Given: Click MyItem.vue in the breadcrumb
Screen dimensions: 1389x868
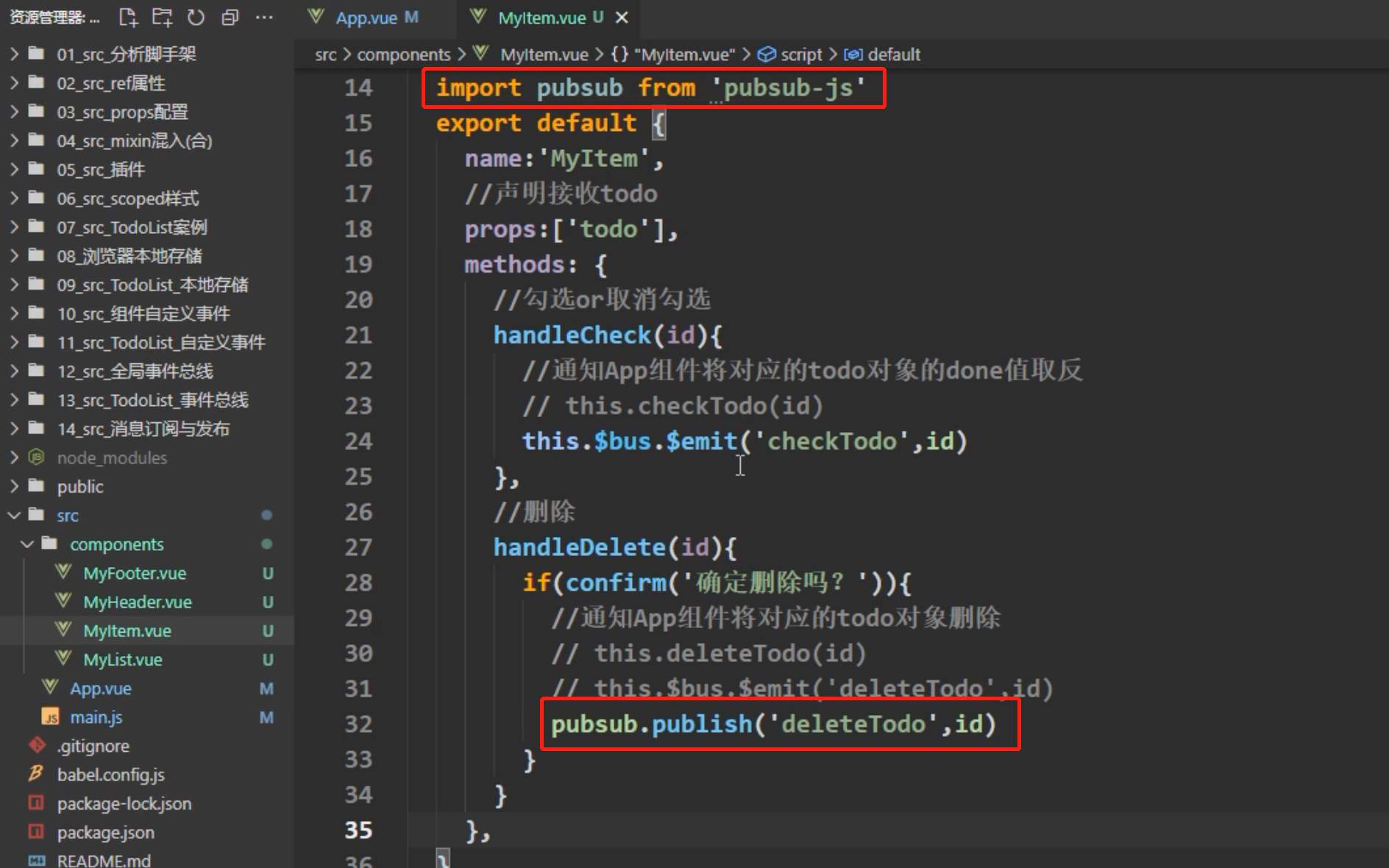Looking at the screenshot, I should 544,54.
